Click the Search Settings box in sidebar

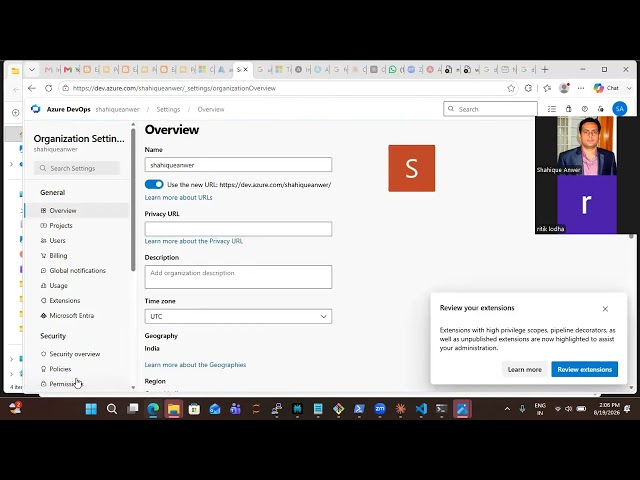[77, 168]
